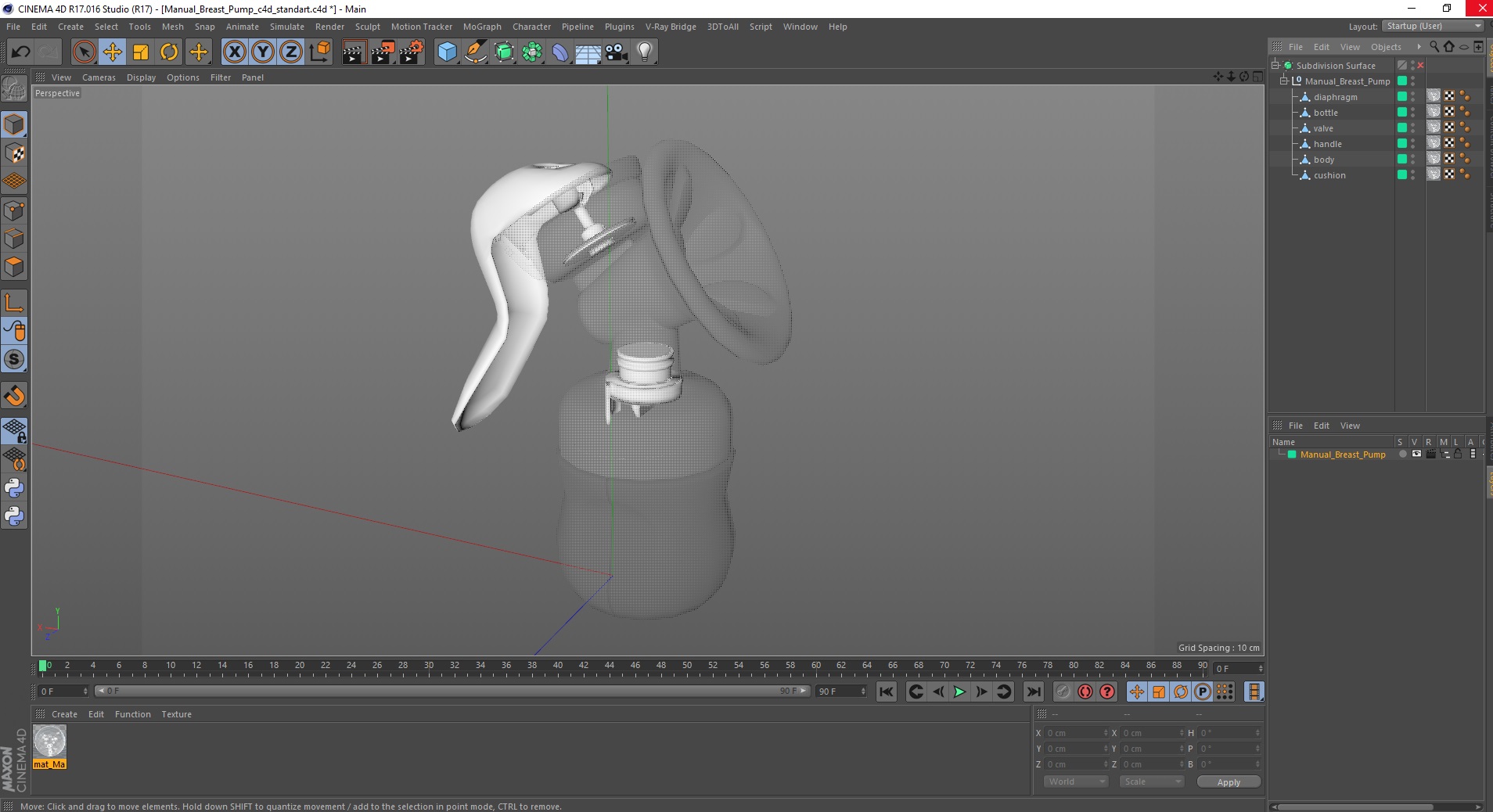Open the MoGraph menu
This screenshot has height=812, width=1493.
(482, 27)
